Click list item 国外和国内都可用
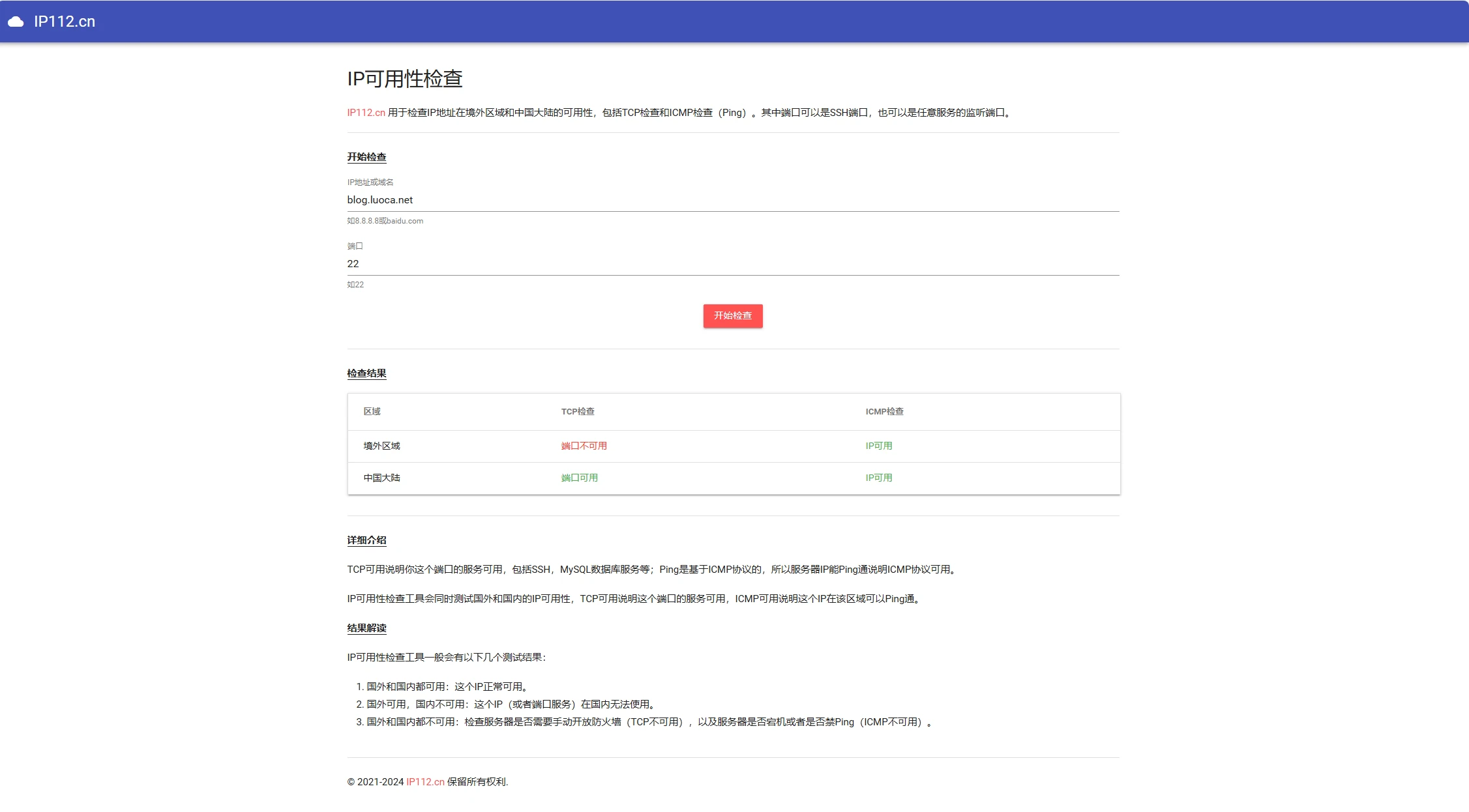Screen dimensions: 1469x812 (448, 687)
